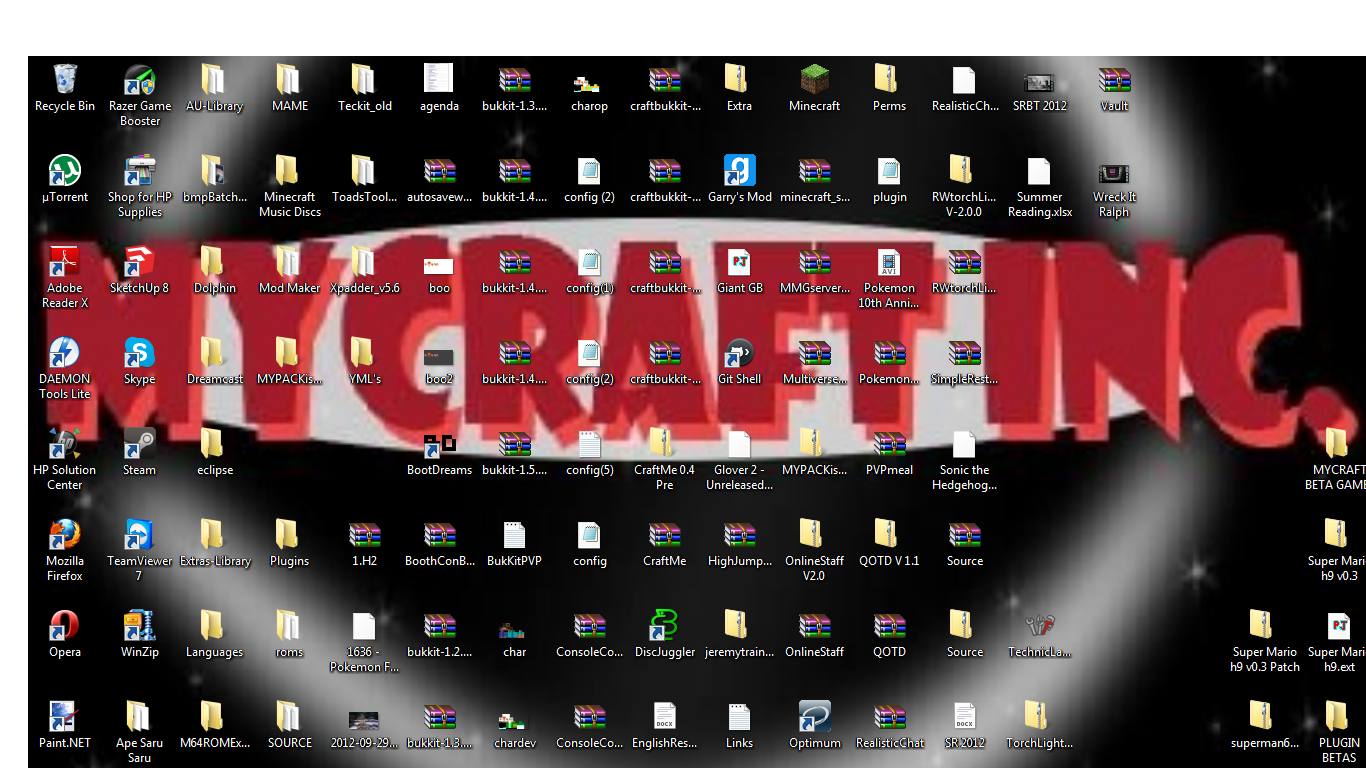Open the Recycle Bin icon

pos(65,80)
